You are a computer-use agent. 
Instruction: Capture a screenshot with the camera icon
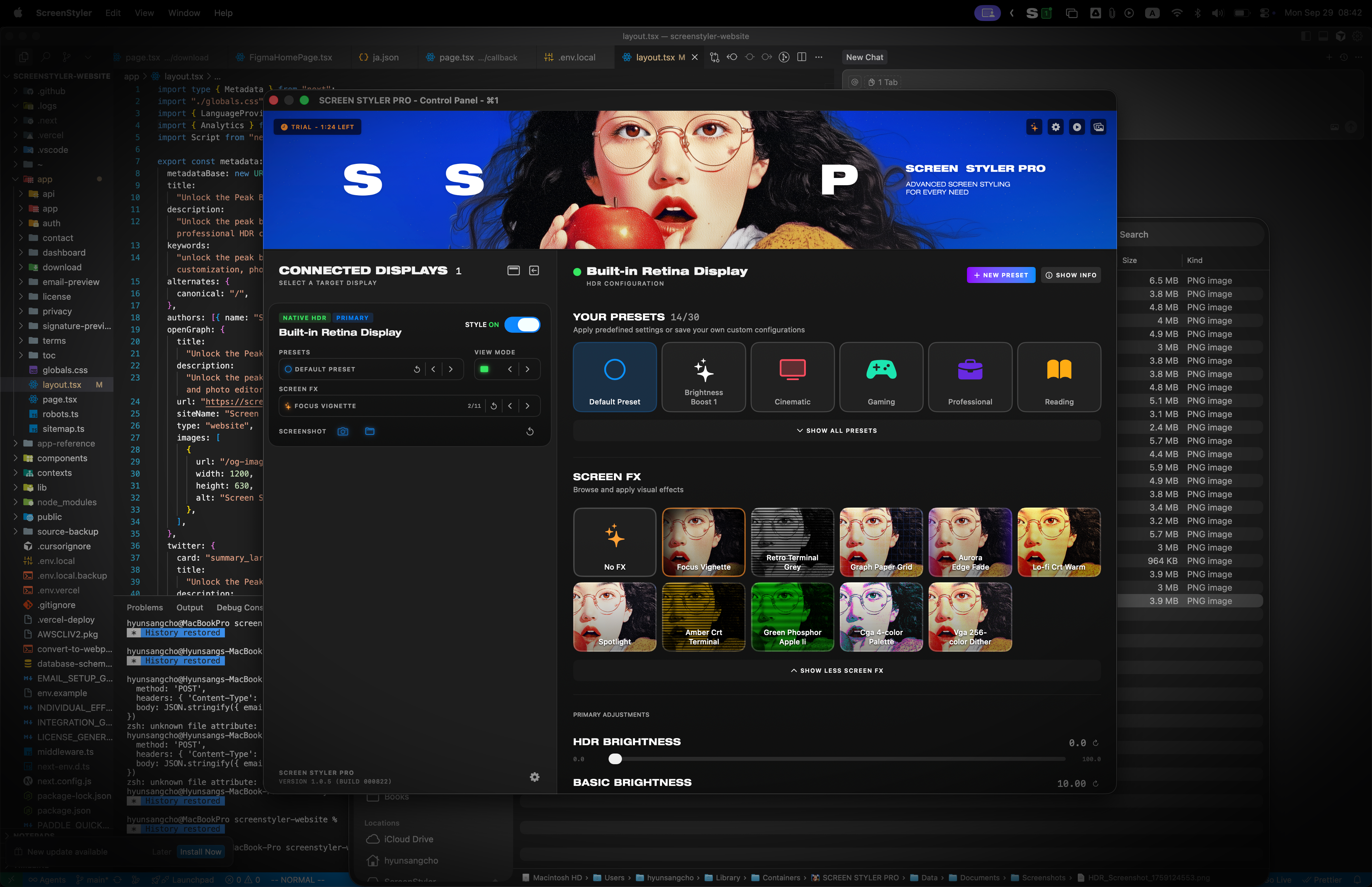click(343, 431)
